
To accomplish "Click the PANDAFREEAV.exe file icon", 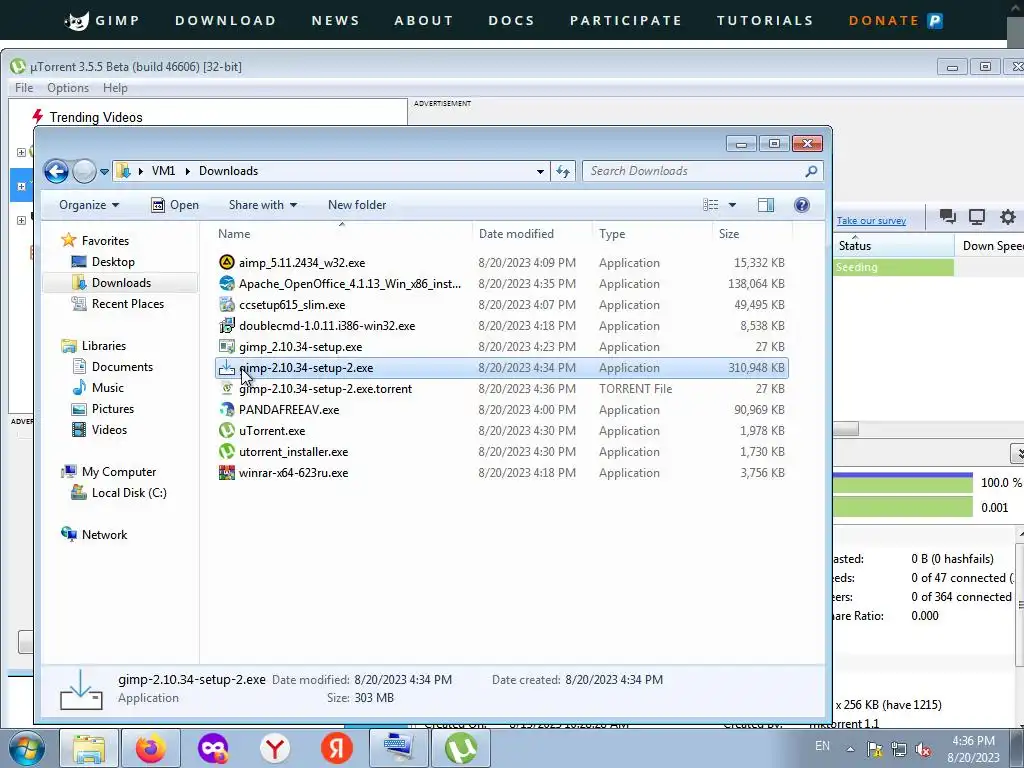I will point(227,409).
